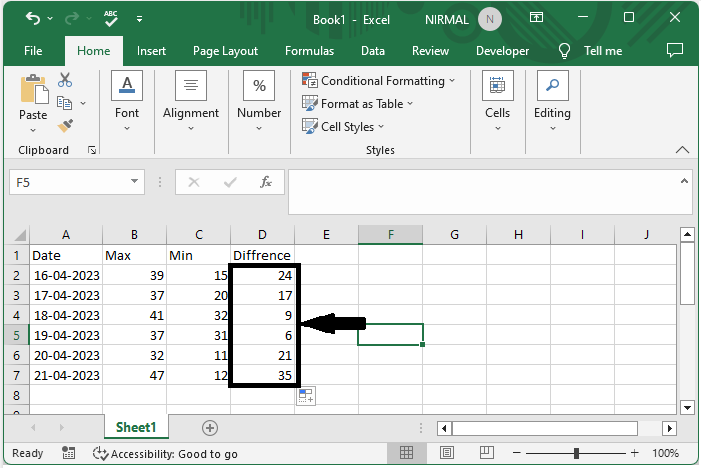Open the Cell Styles gallery
701x468 pixels.
point(343,126)
